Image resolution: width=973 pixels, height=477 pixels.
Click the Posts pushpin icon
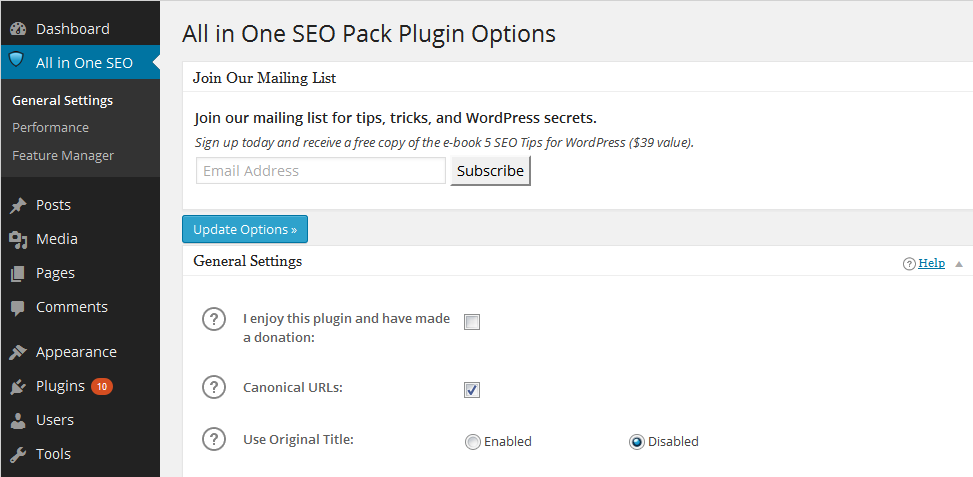pos(17,205)
